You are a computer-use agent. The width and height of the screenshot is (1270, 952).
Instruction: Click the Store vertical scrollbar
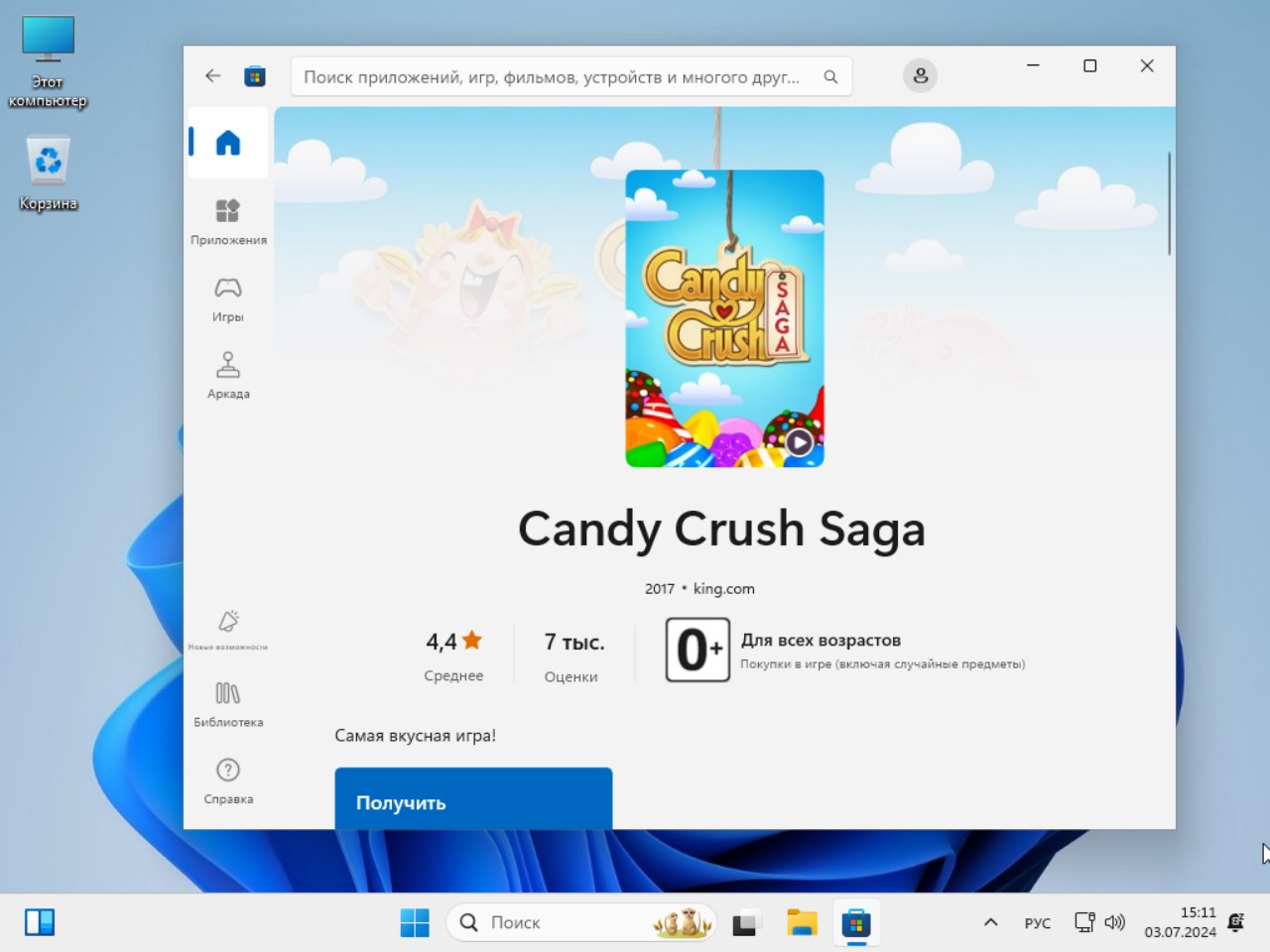click(x=1169, y=203)
